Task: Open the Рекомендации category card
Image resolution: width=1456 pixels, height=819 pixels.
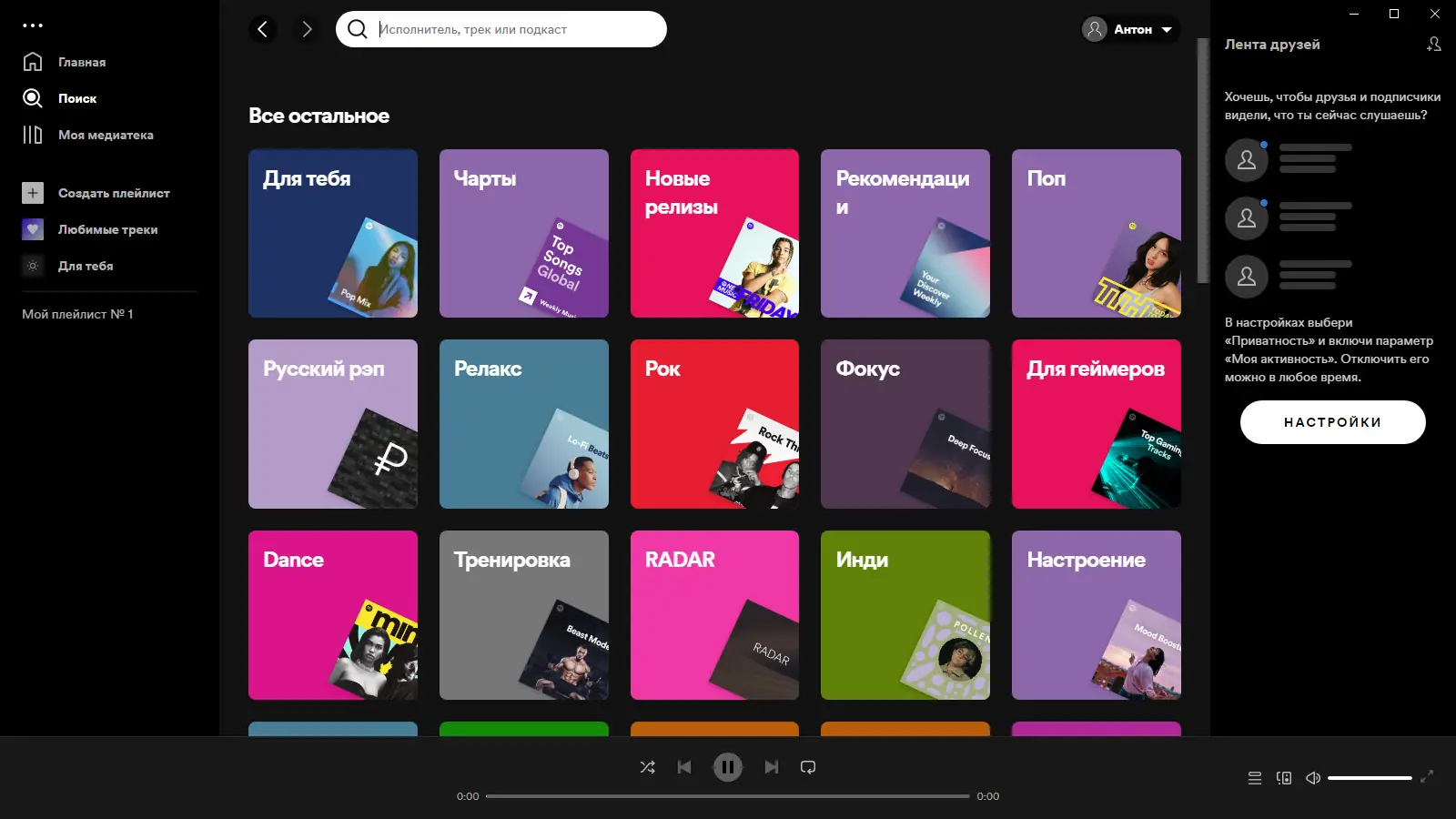Action: tap(905, 233)
